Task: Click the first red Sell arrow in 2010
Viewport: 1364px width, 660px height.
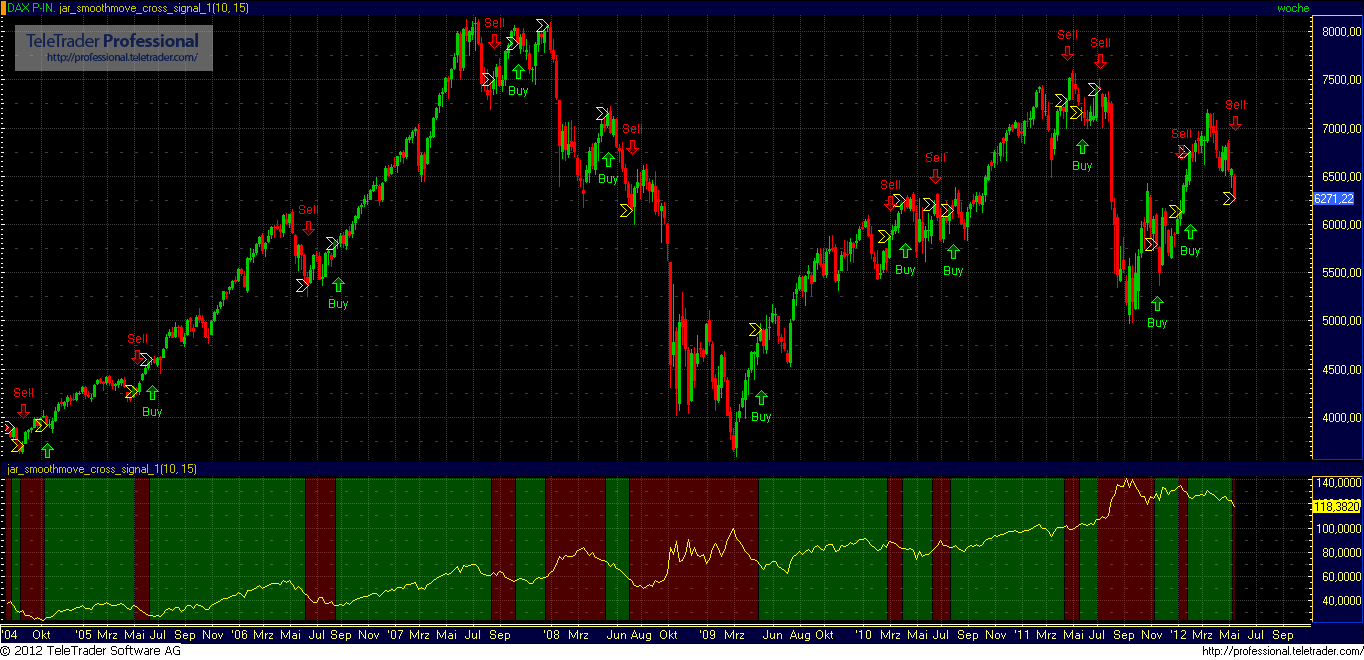Action: [x=890, y=202]
